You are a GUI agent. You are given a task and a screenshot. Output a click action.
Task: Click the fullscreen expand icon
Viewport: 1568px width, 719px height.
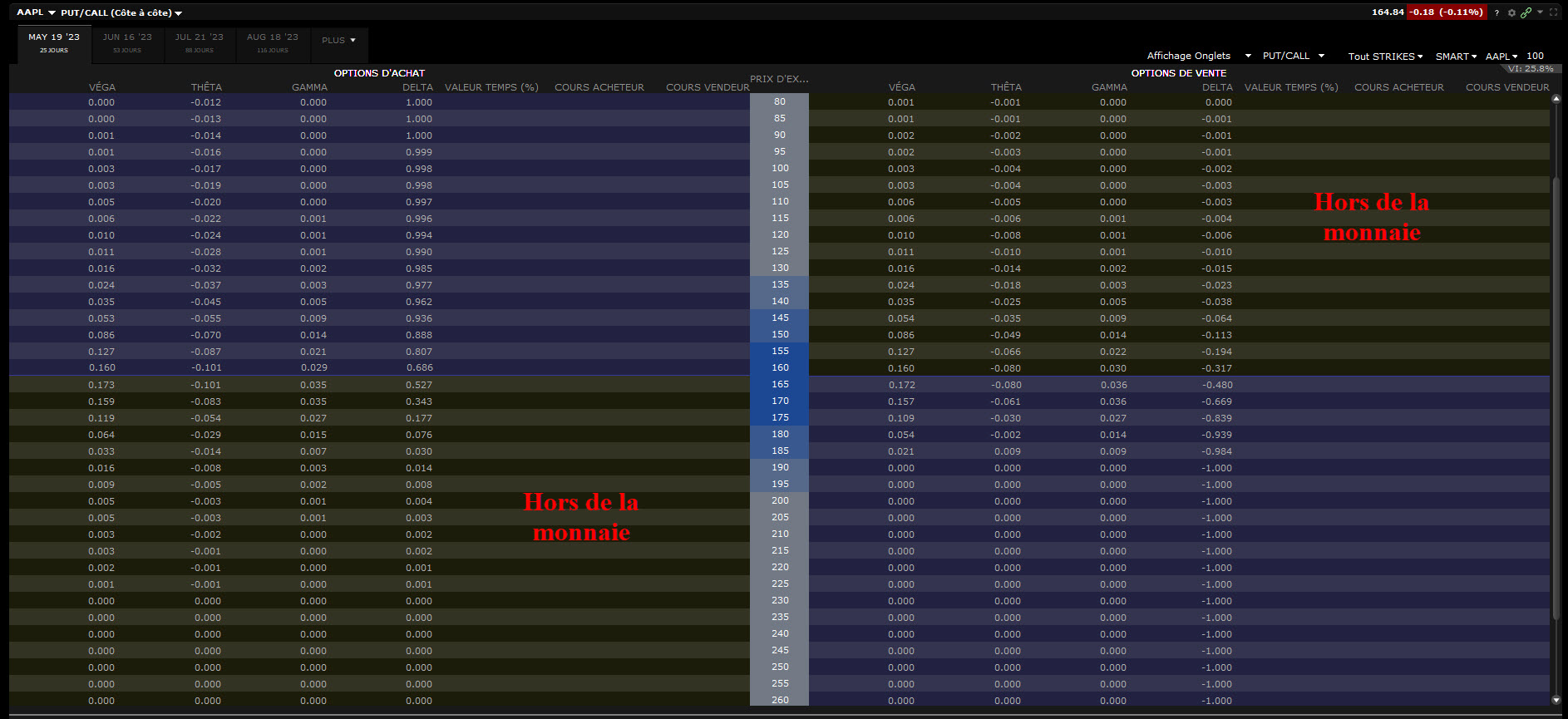[x=1553, y=12]
